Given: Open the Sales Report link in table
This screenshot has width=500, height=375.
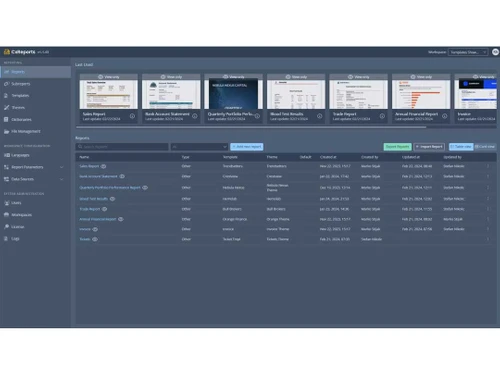Looking at the screenshot, I should 89,166.
